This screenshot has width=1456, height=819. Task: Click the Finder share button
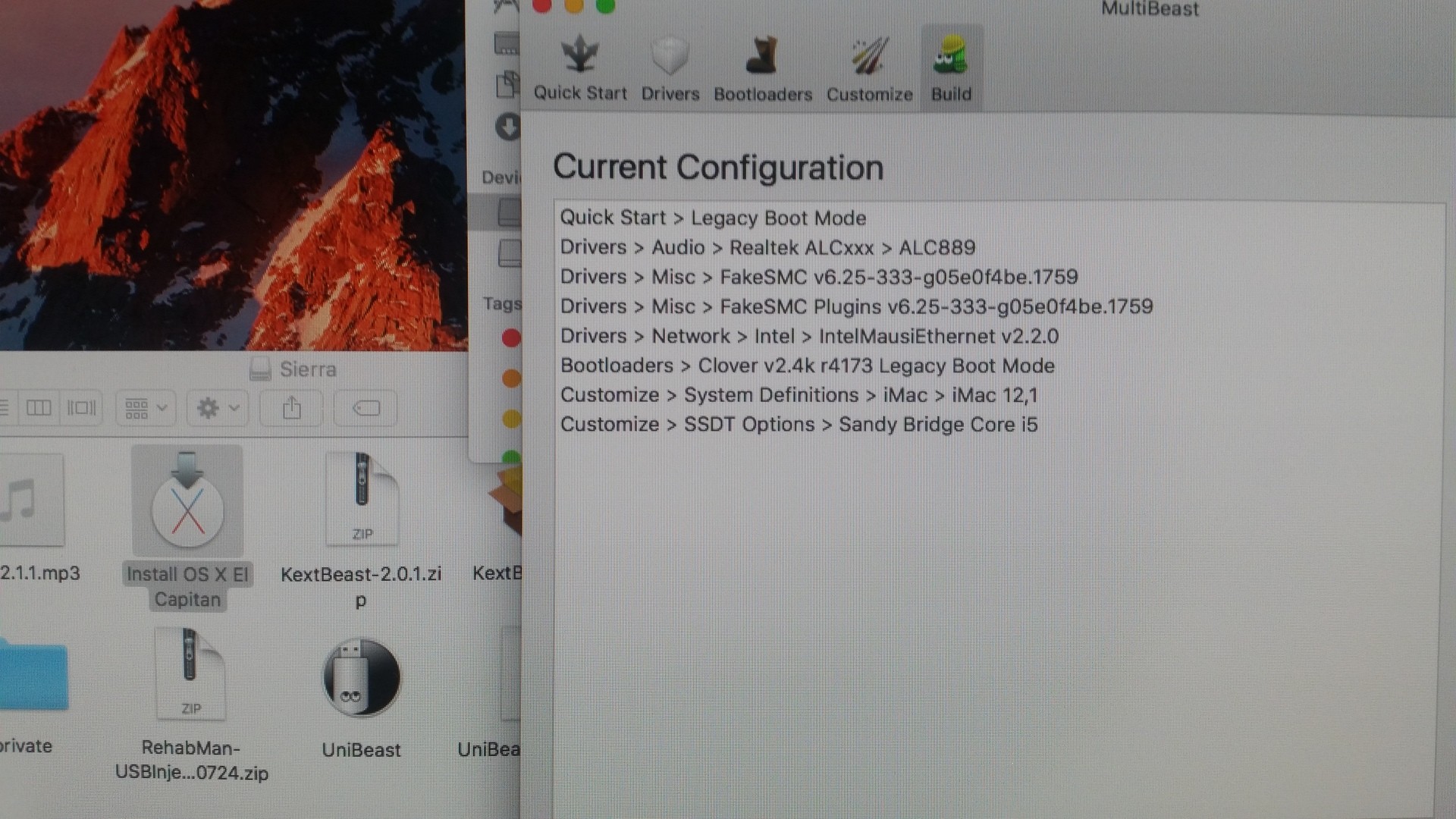[x=292, y=409]
